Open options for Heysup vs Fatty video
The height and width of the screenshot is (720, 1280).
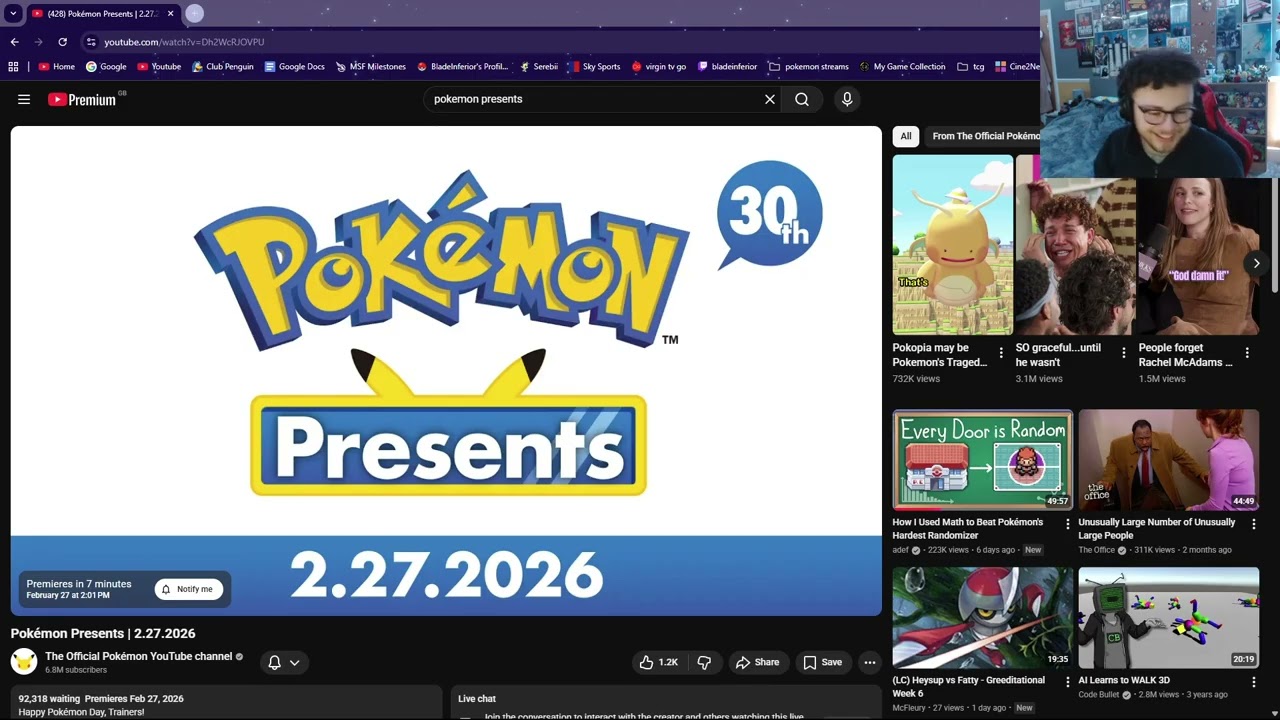pyautogui.click(x=1068, y=682)
